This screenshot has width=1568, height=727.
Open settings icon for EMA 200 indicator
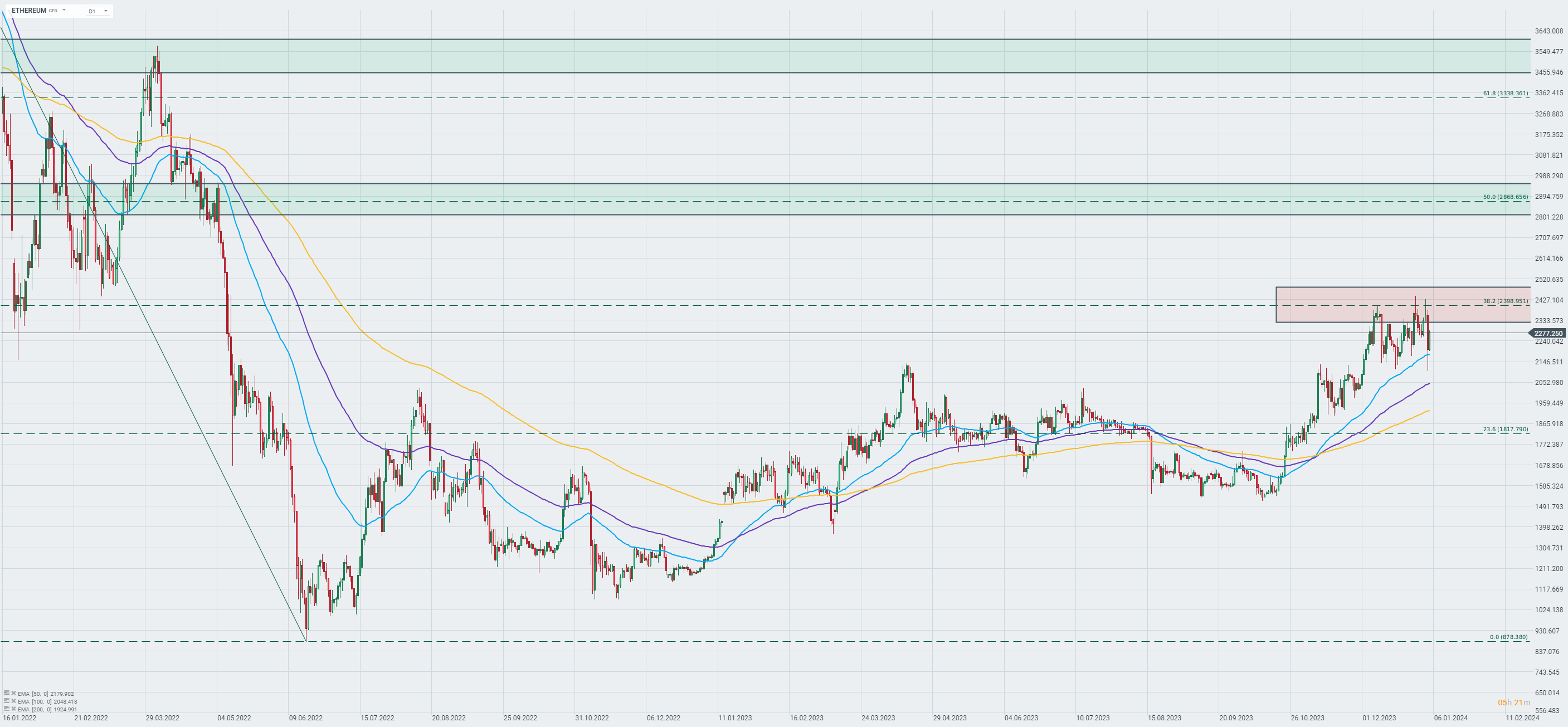point(6,709)
